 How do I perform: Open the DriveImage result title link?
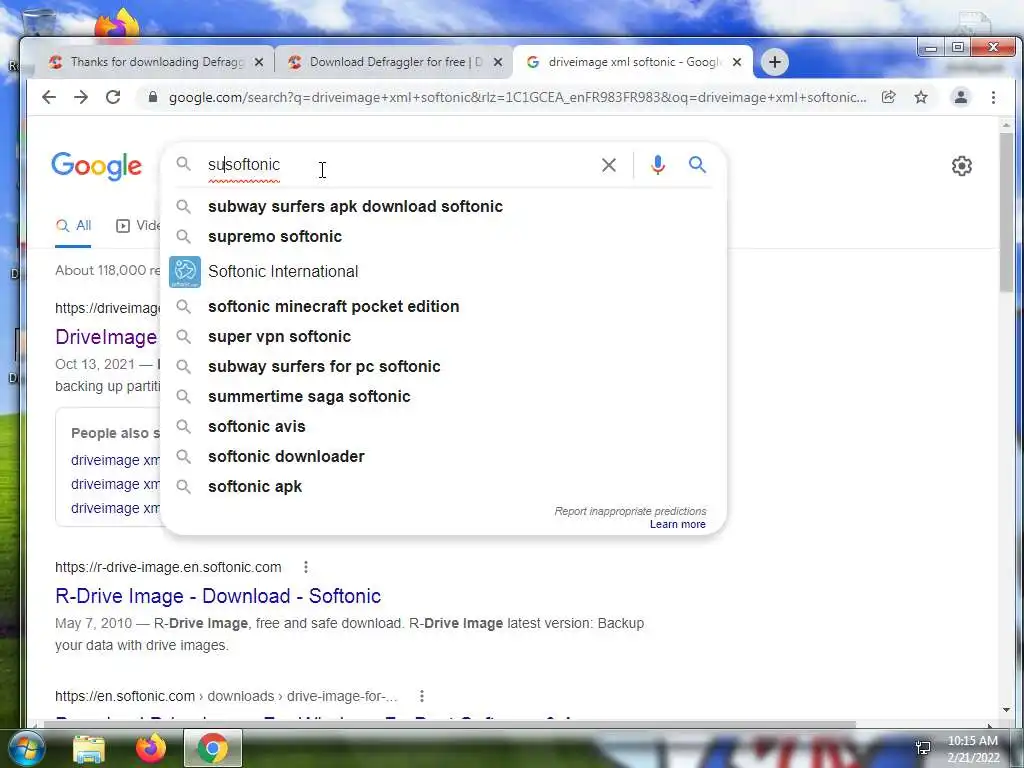pyautogui.click(x=106, y=337)
